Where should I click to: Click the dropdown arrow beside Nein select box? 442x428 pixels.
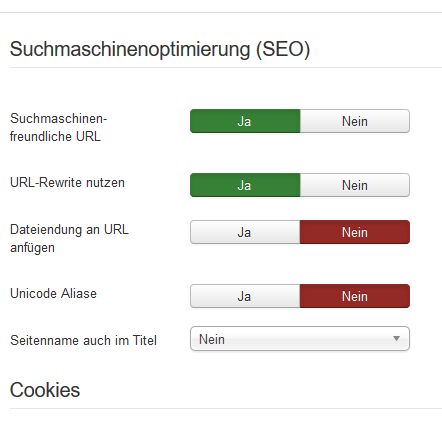point(396,339)
